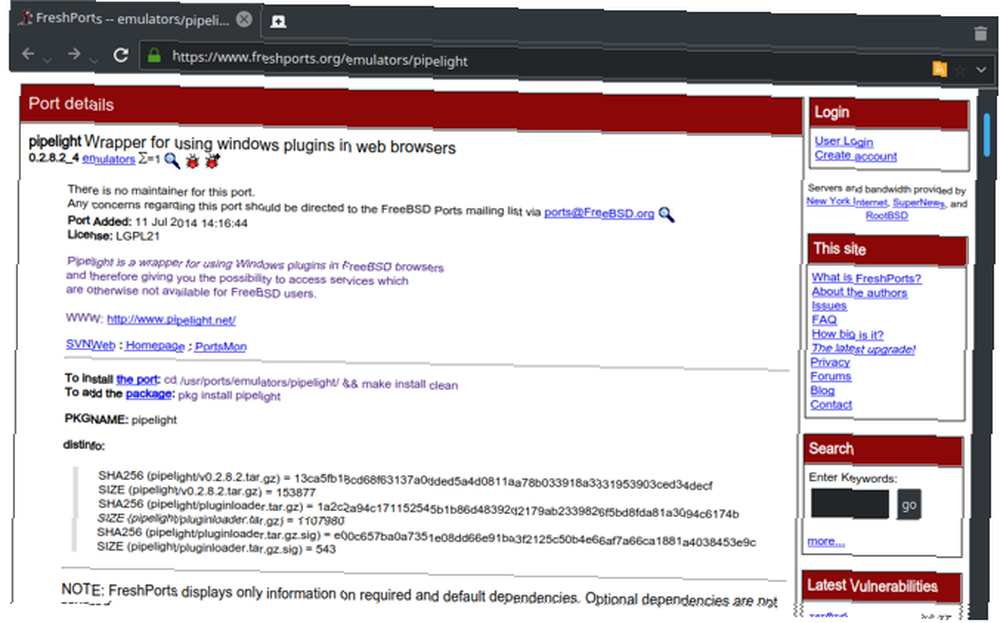Open the Forums link
The height and width of the screenshot is (623, 1000).
point(831,376)
